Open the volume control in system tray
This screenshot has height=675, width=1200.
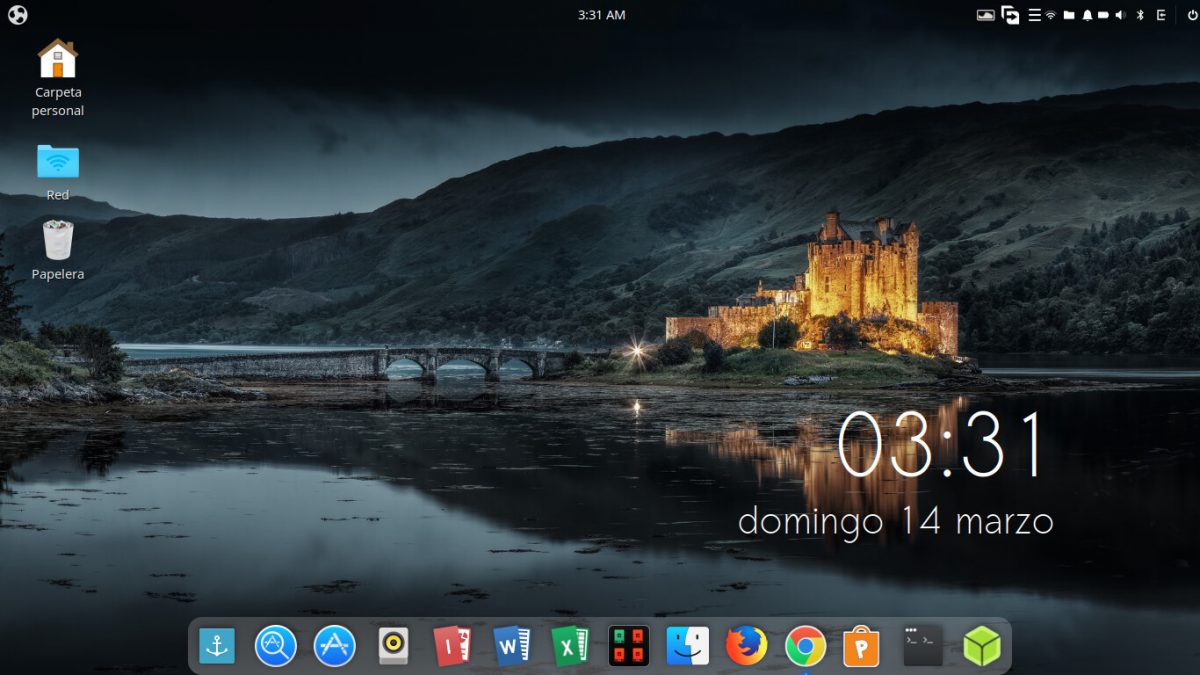click(1120, 15)
